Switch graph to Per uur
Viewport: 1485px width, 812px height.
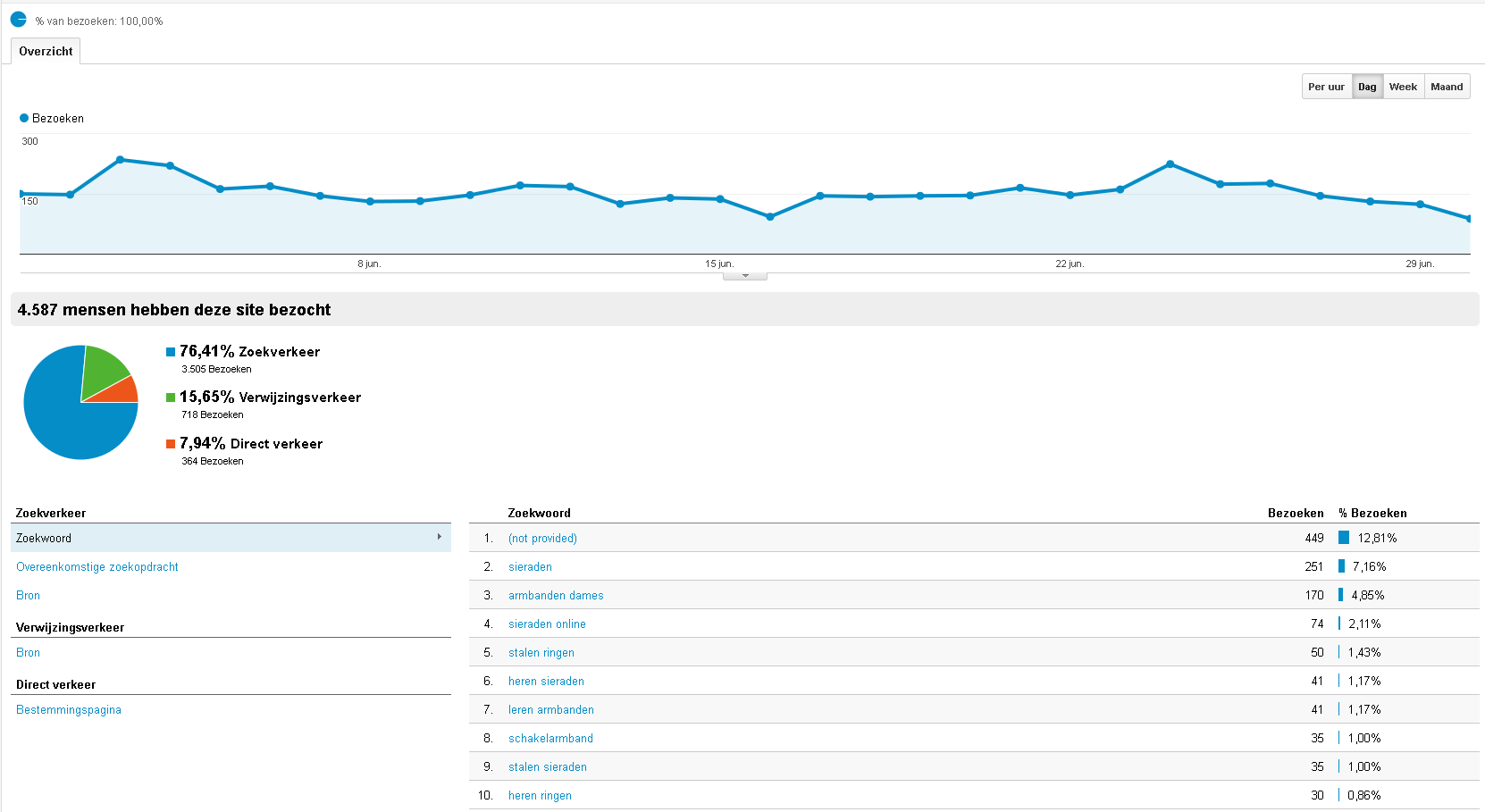click(x=1326, y=87)
